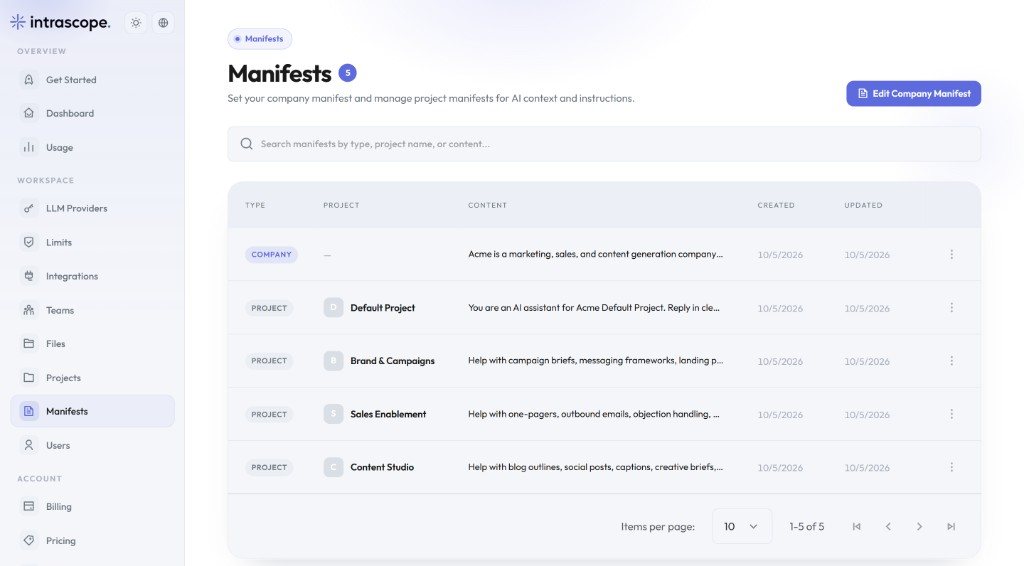Open the items per page dropdown
Screen dimensions: 1024x566
(x=742, y=526)
